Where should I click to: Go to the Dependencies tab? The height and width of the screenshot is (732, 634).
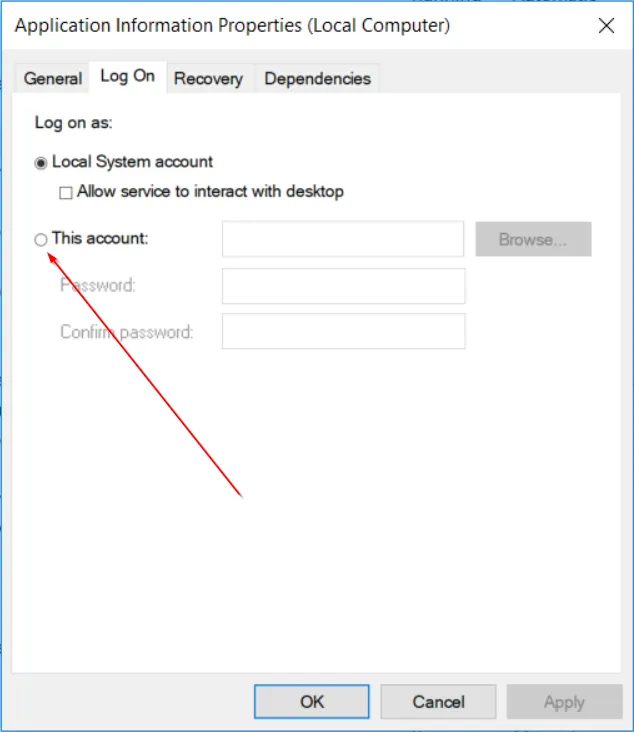coord(317,78)
